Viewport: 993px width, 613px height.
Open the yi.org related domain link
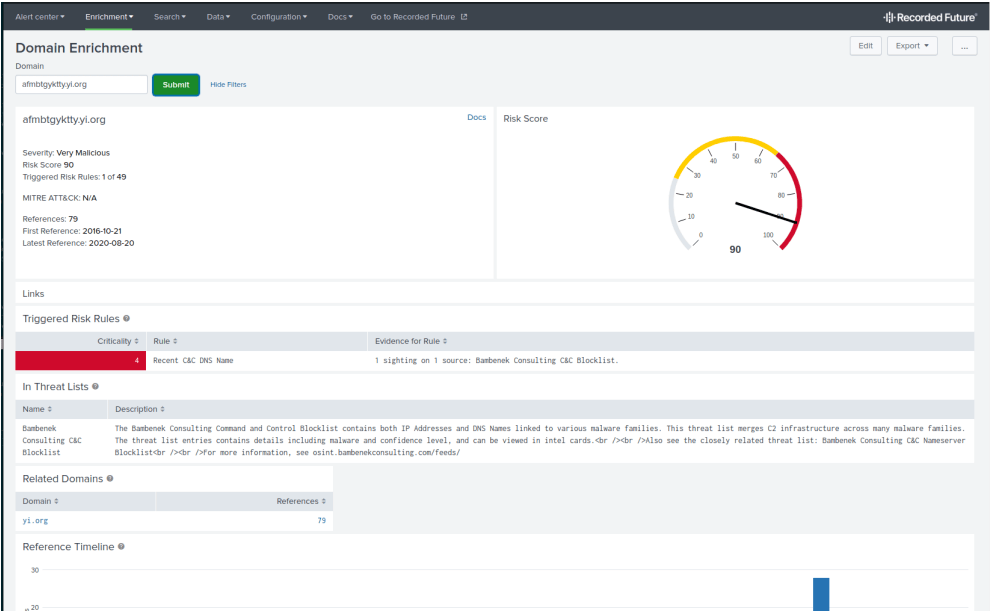(35, 521)
